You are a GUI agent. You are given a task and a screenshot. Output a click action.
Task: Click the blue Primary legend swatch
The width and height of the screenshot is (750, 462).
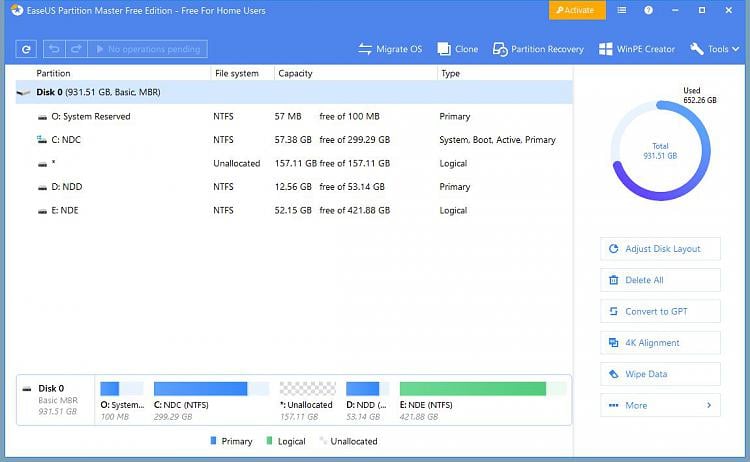click(213, 440)
